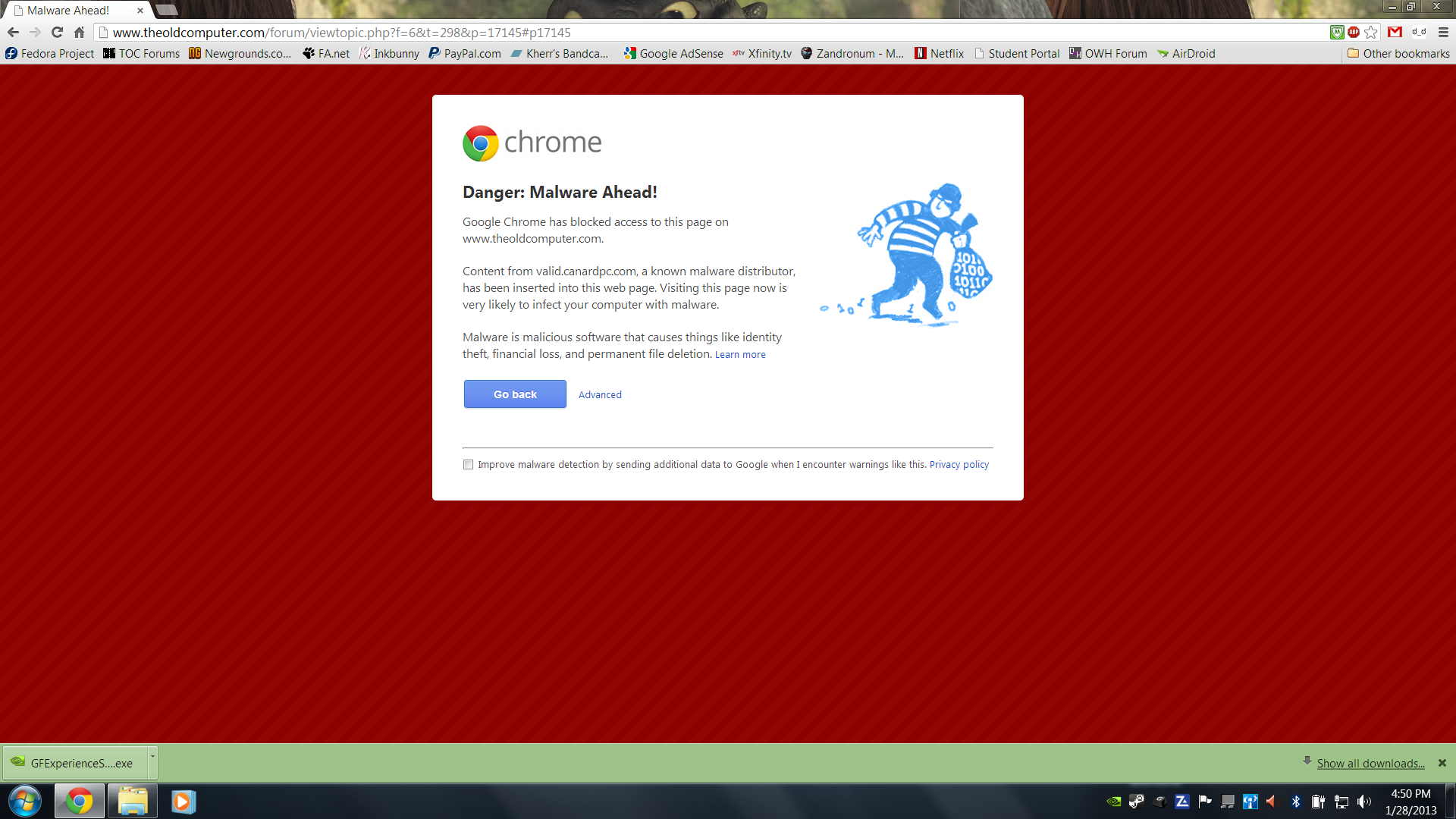This screenshot has width=1456, height=819.
Task: Open the Learn more link
Action: click(740, 355)
